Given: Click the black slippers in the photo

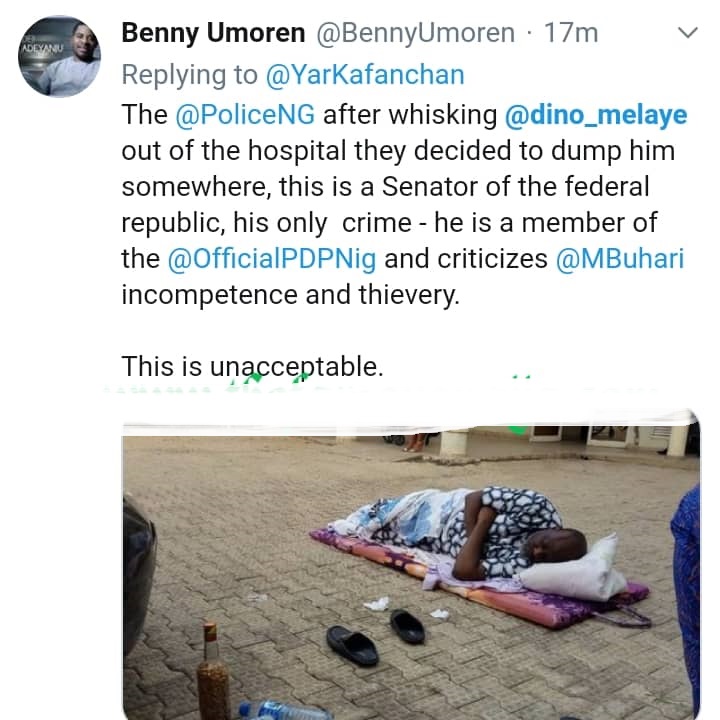Looking at the screenshot, I should click(380, 636).
